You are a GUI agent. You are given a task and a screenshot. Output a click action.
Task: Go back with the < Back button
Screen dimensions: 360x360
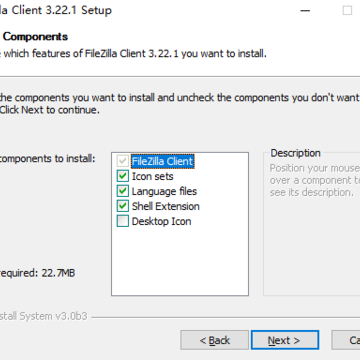pos(215,340)
